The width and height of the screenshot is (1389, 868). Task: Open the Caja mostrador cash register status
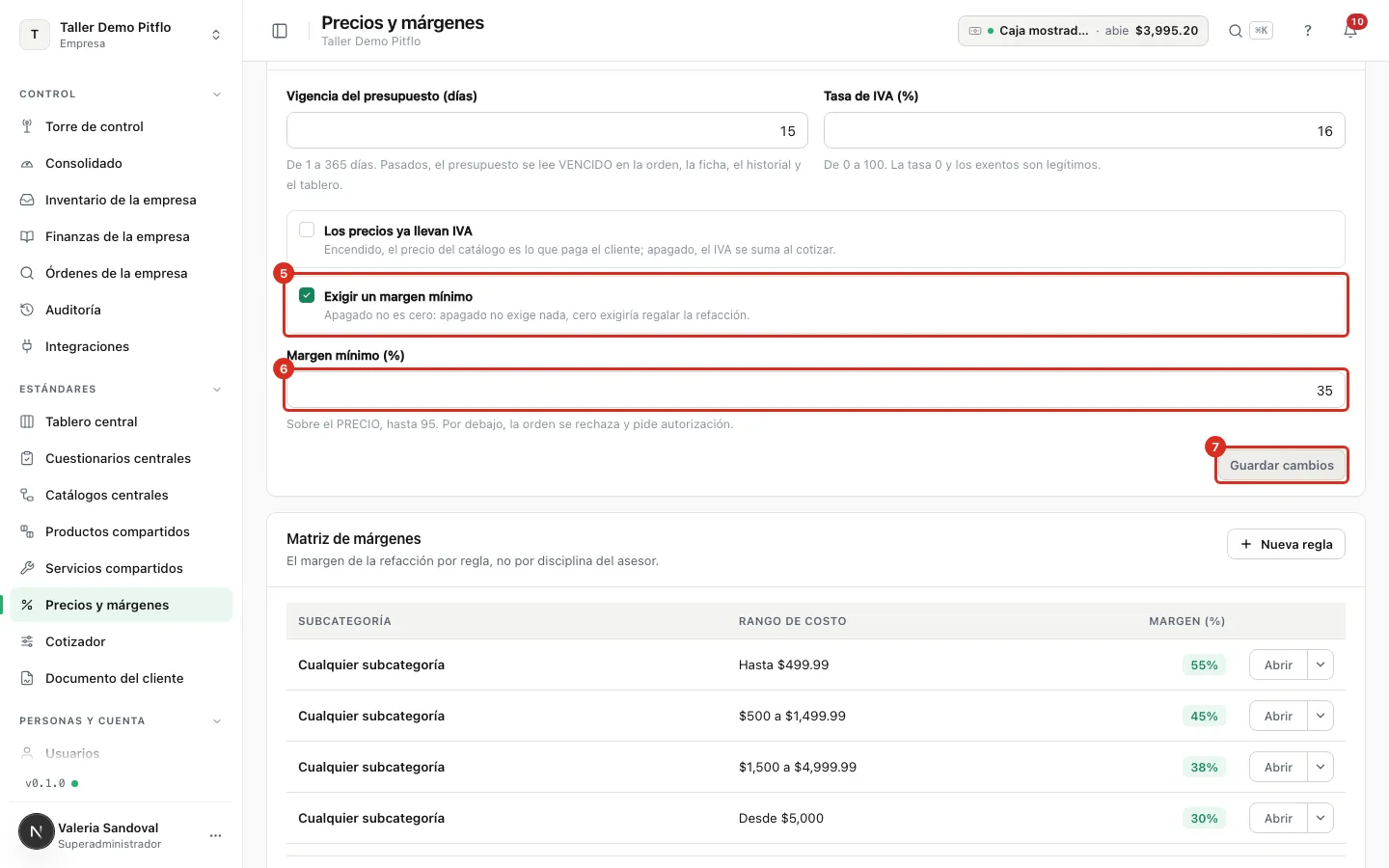(x=1082, y=31)
